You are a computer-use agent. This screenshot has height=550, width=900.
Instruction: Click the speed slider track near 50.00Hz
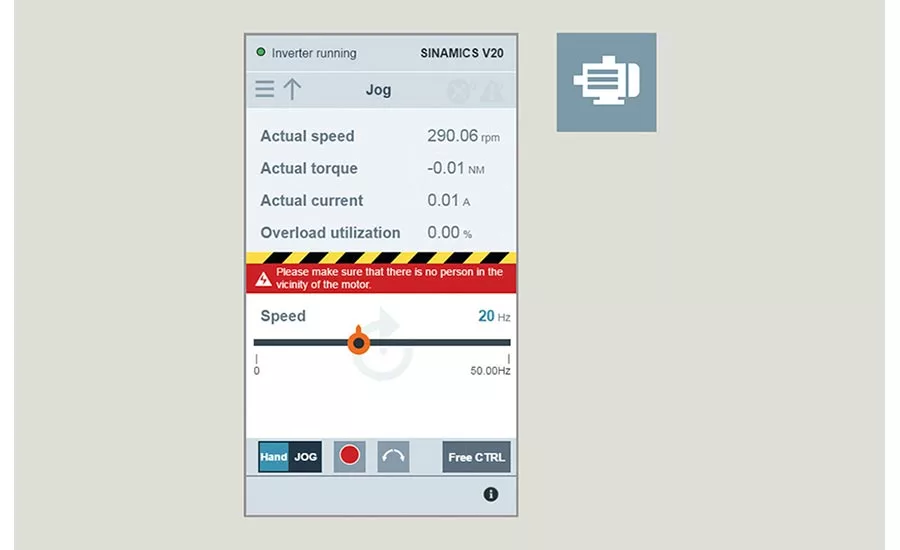coord(500,342)
